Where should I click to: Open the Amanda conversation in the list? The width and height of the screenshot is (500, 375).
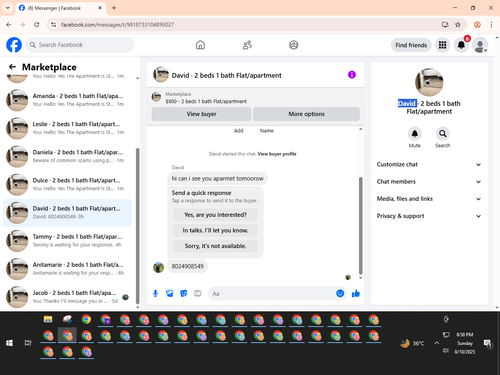pyautogui.click(x=67, y=100)
